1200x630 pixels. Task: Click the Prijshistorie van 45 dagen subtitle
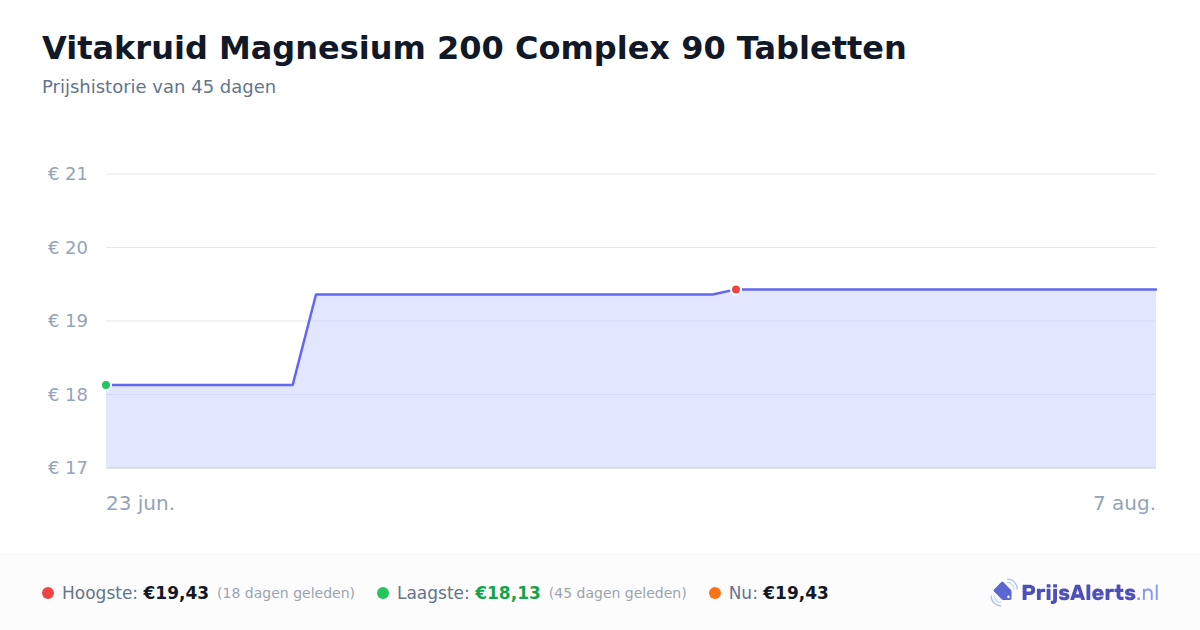[x=159, y=87]
